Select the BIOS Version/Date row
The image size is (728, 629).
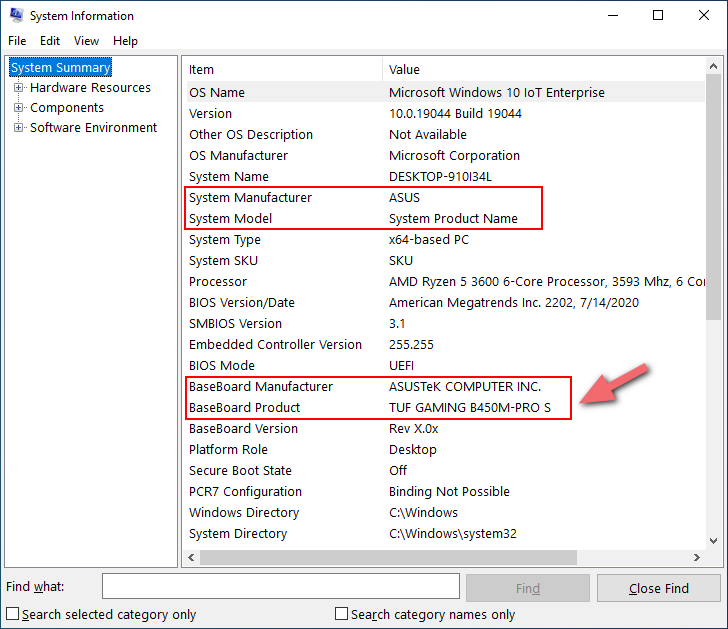pyautogui.click(x=446, y=302)
